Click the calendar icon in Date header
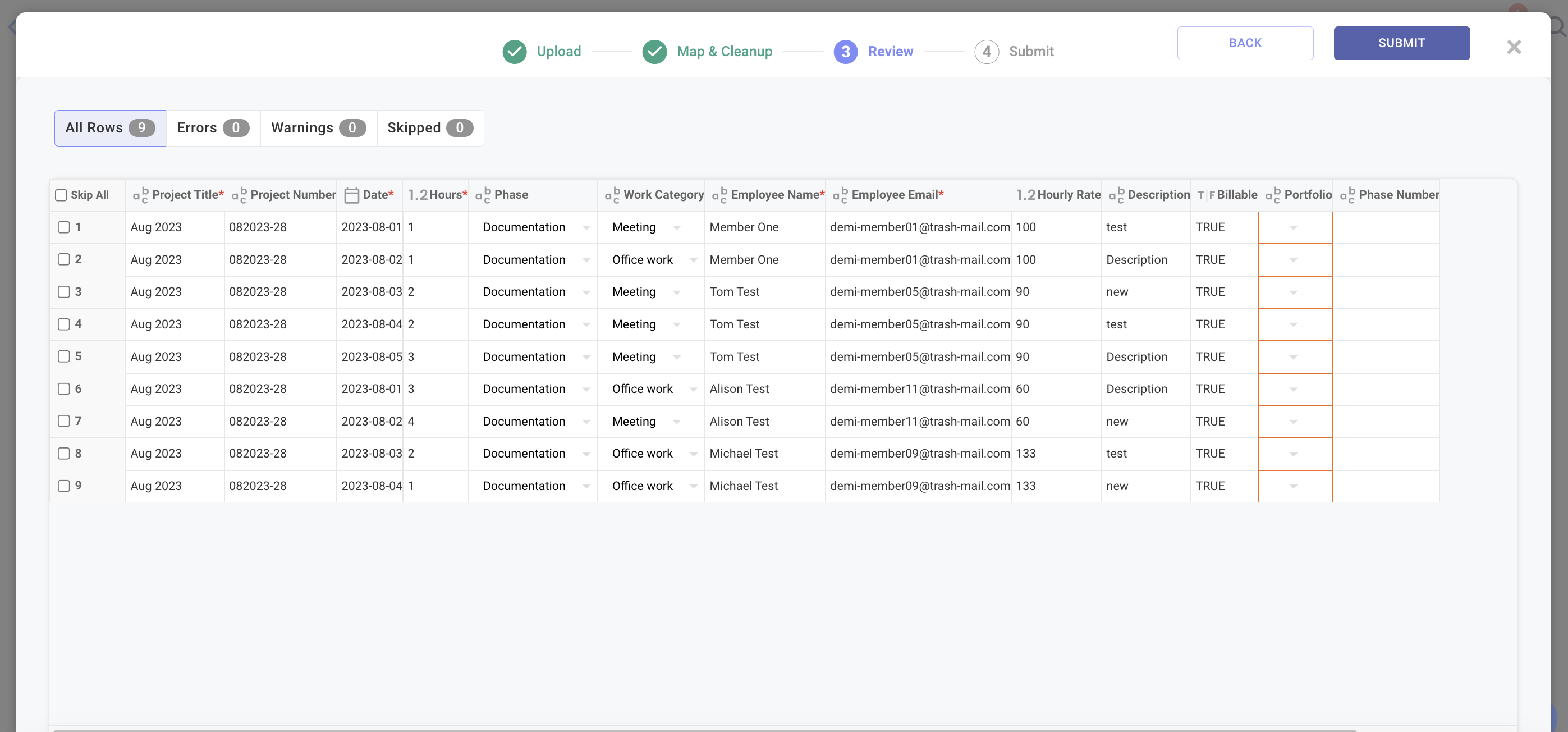Image resolution: width=1568 pixels, height=732 pixels. 351,195
